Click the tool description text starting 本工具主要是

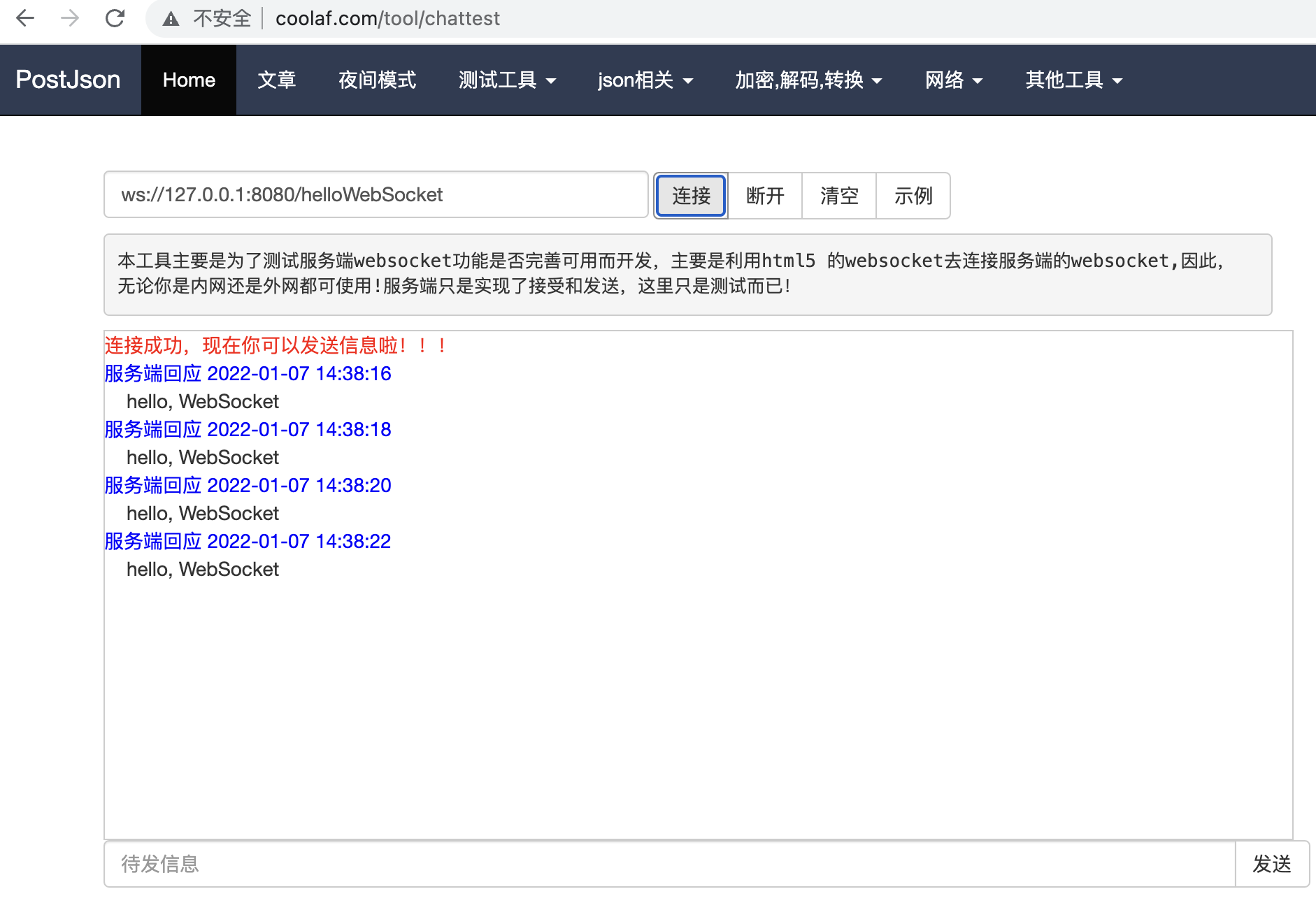coord(671,273)
